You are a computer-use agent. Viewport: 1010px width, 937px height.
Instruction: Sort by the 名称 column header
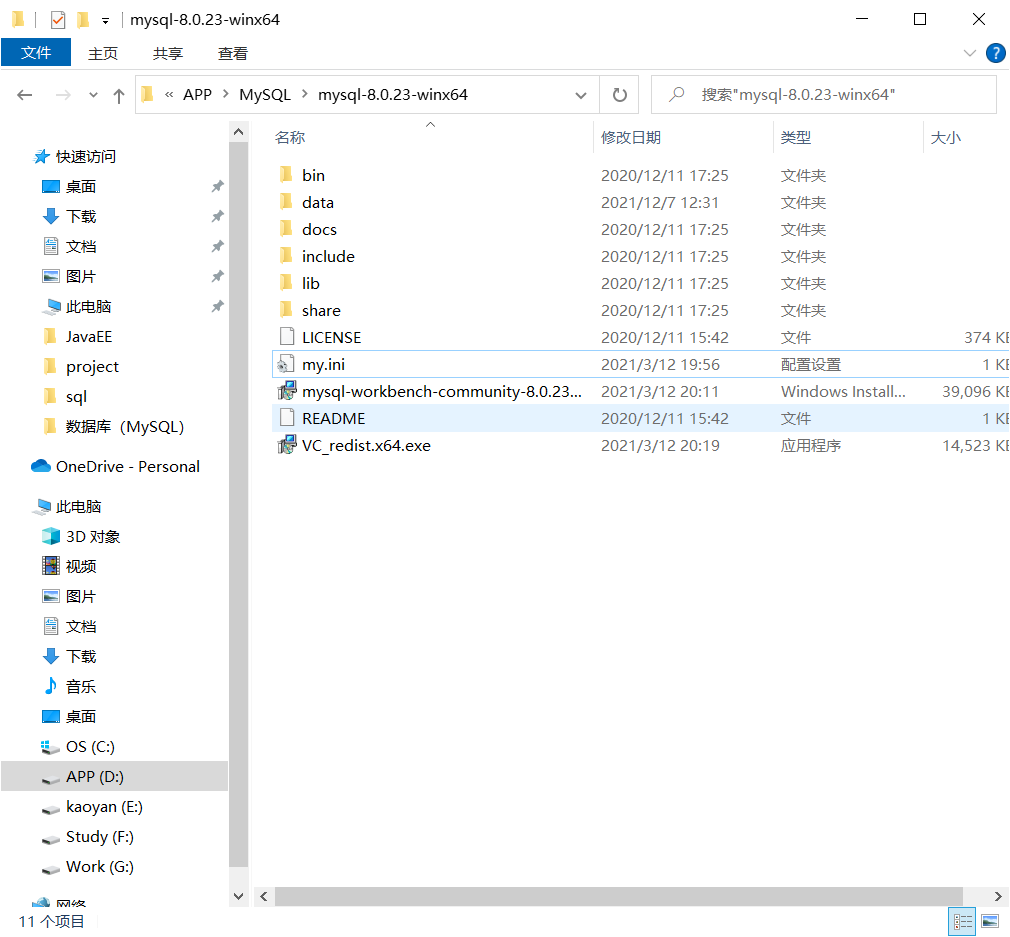[290, 137]
